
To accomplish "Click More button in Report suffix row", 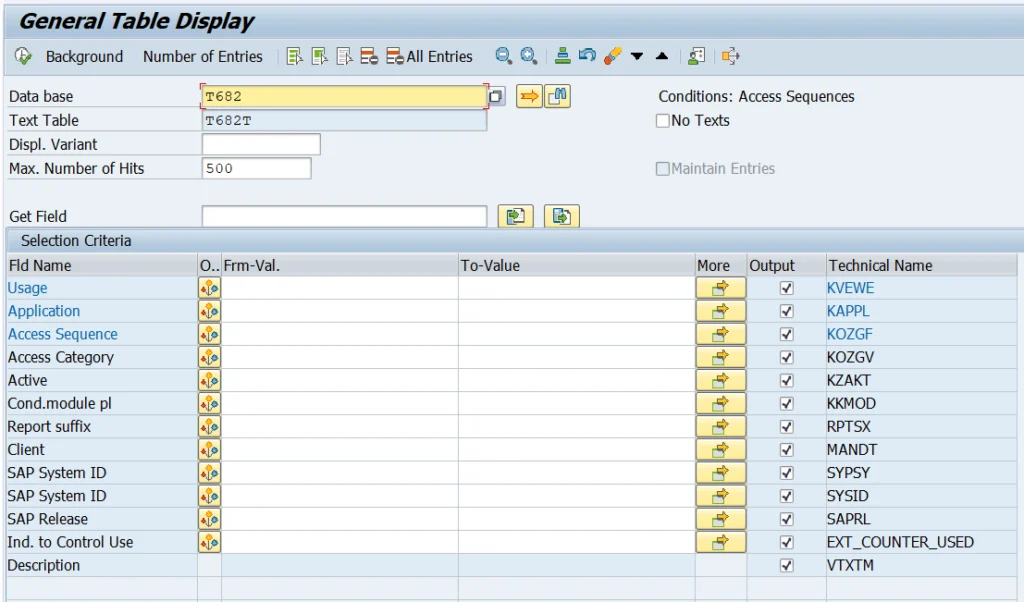I will (x=720, y=426).
